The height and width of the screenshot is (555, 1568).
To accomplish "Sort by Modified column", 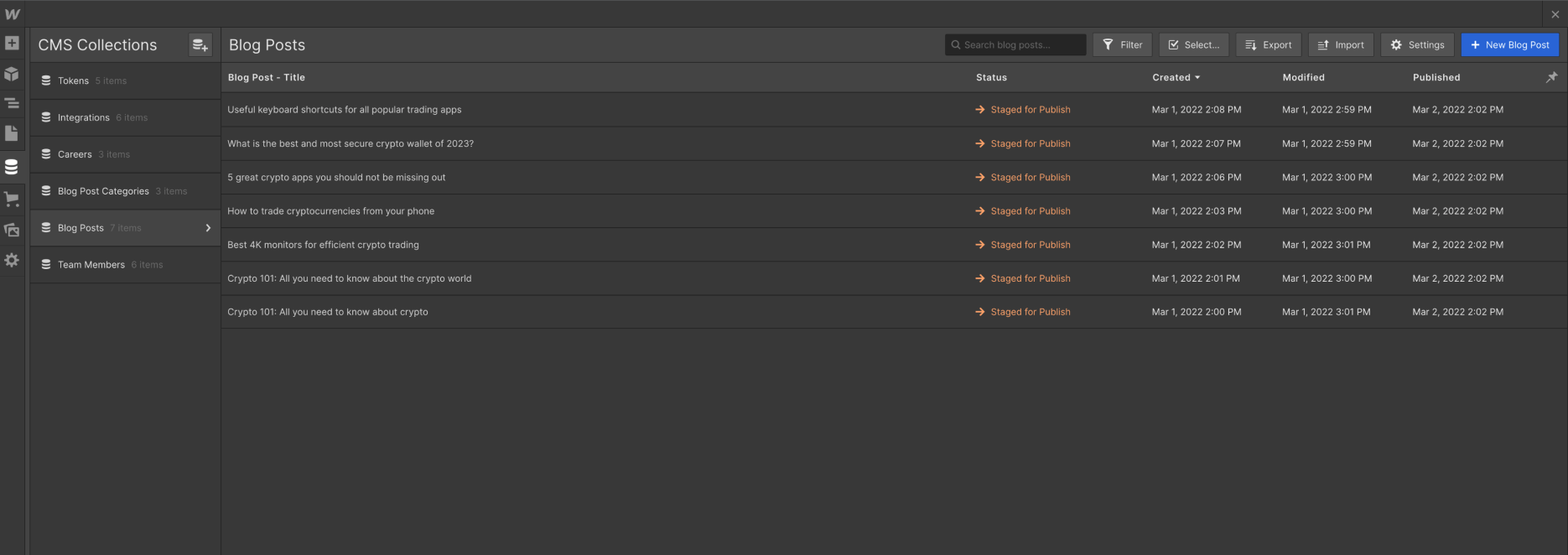I will (1304, 78).
